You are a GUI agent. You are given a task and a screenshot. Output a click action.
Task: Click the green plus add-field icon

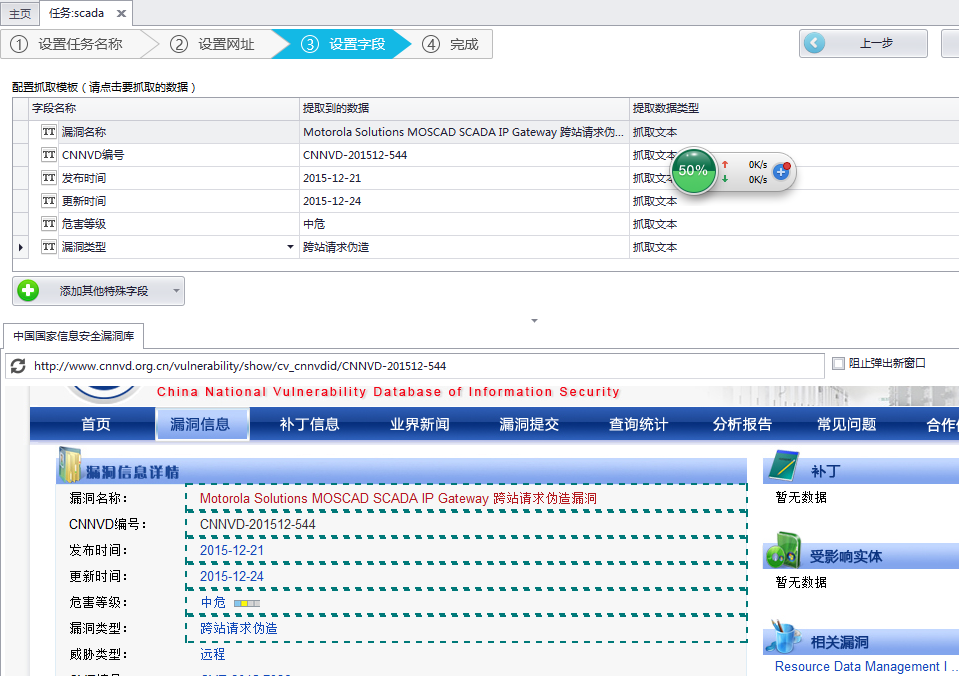click(x=28, y=291)
